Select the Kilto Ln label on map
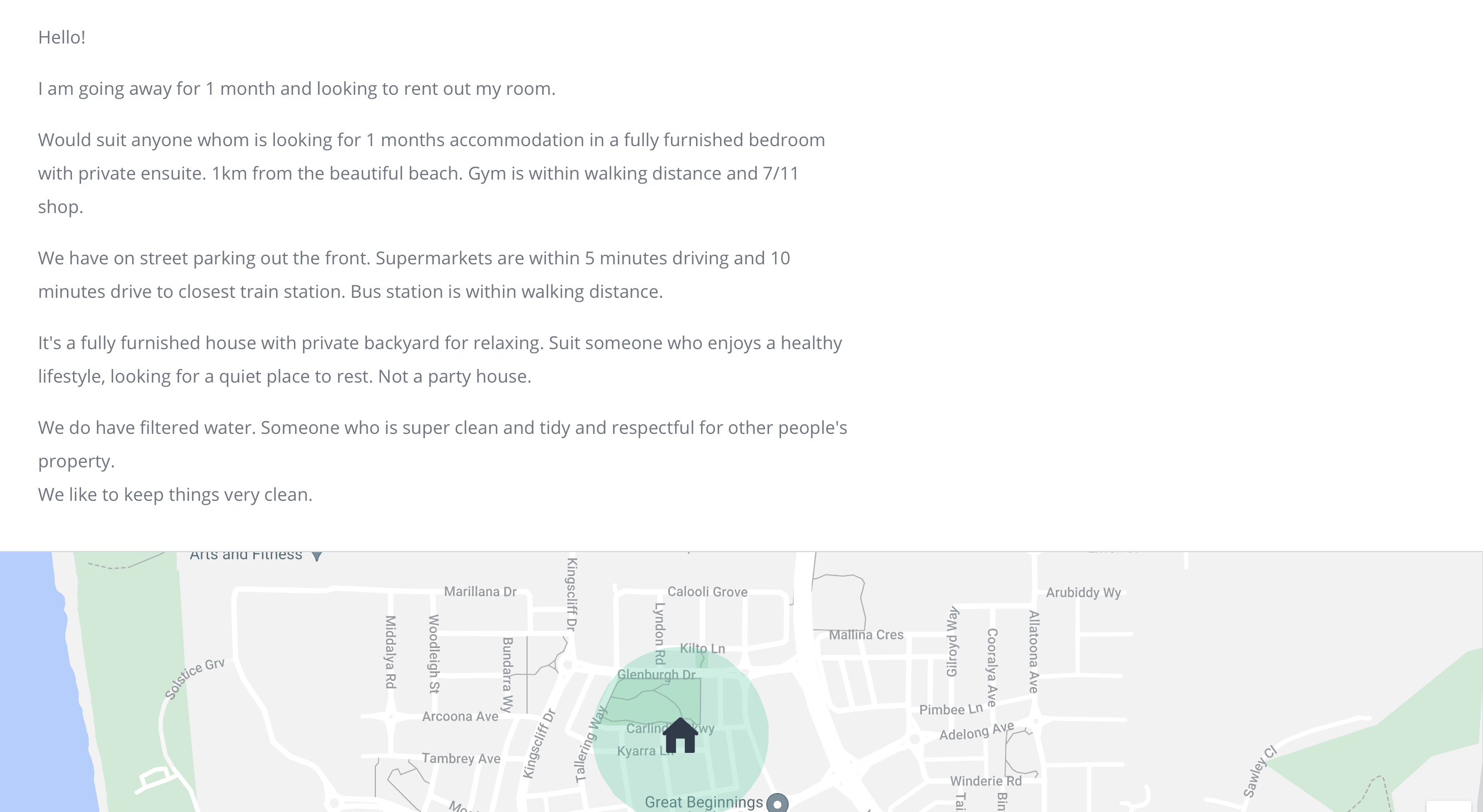The image size is (1483, 812). pos(702,649)
